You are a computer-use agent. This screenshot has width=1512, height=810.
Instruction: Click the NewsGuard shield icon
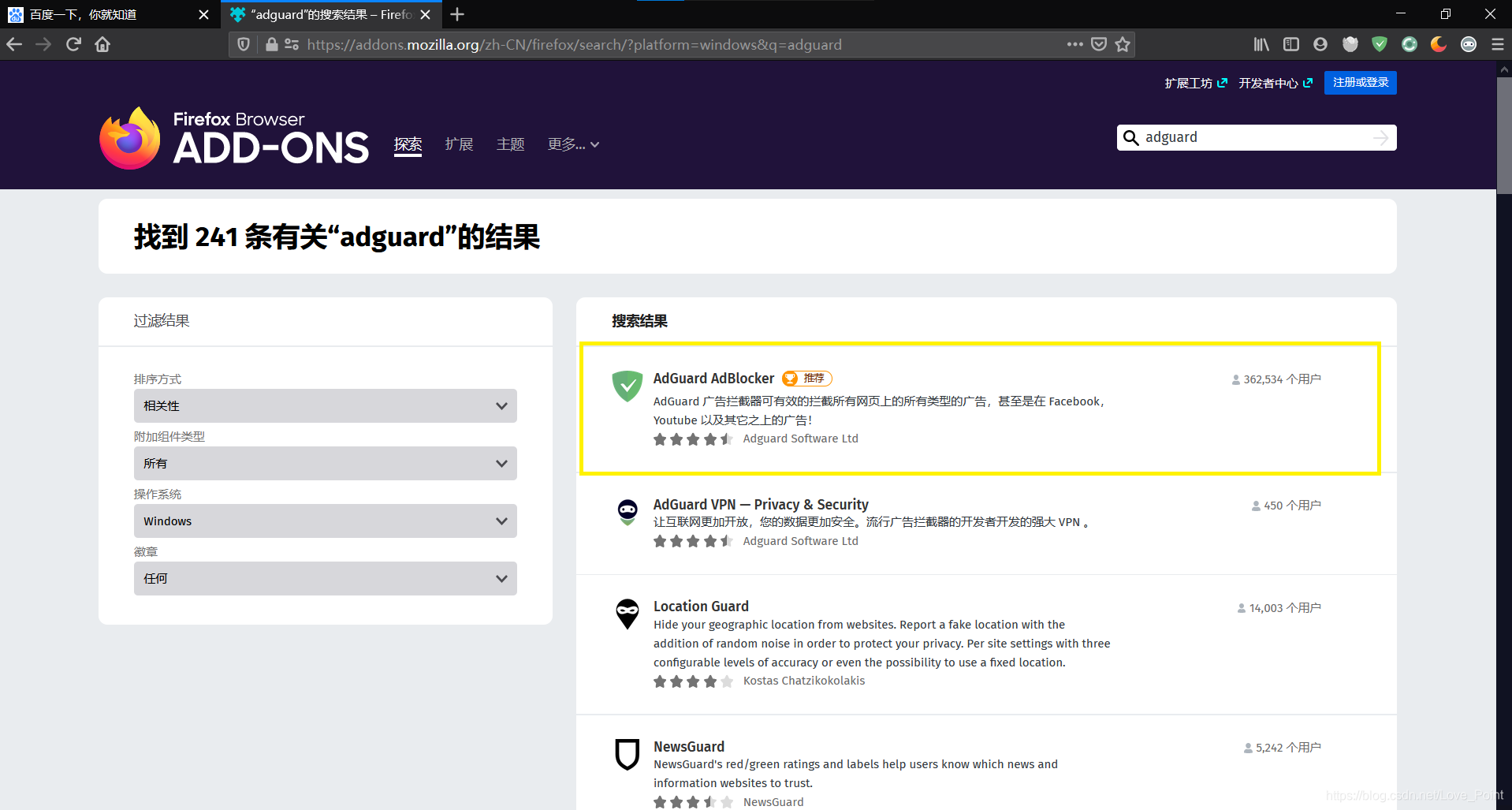coord(628,754)
